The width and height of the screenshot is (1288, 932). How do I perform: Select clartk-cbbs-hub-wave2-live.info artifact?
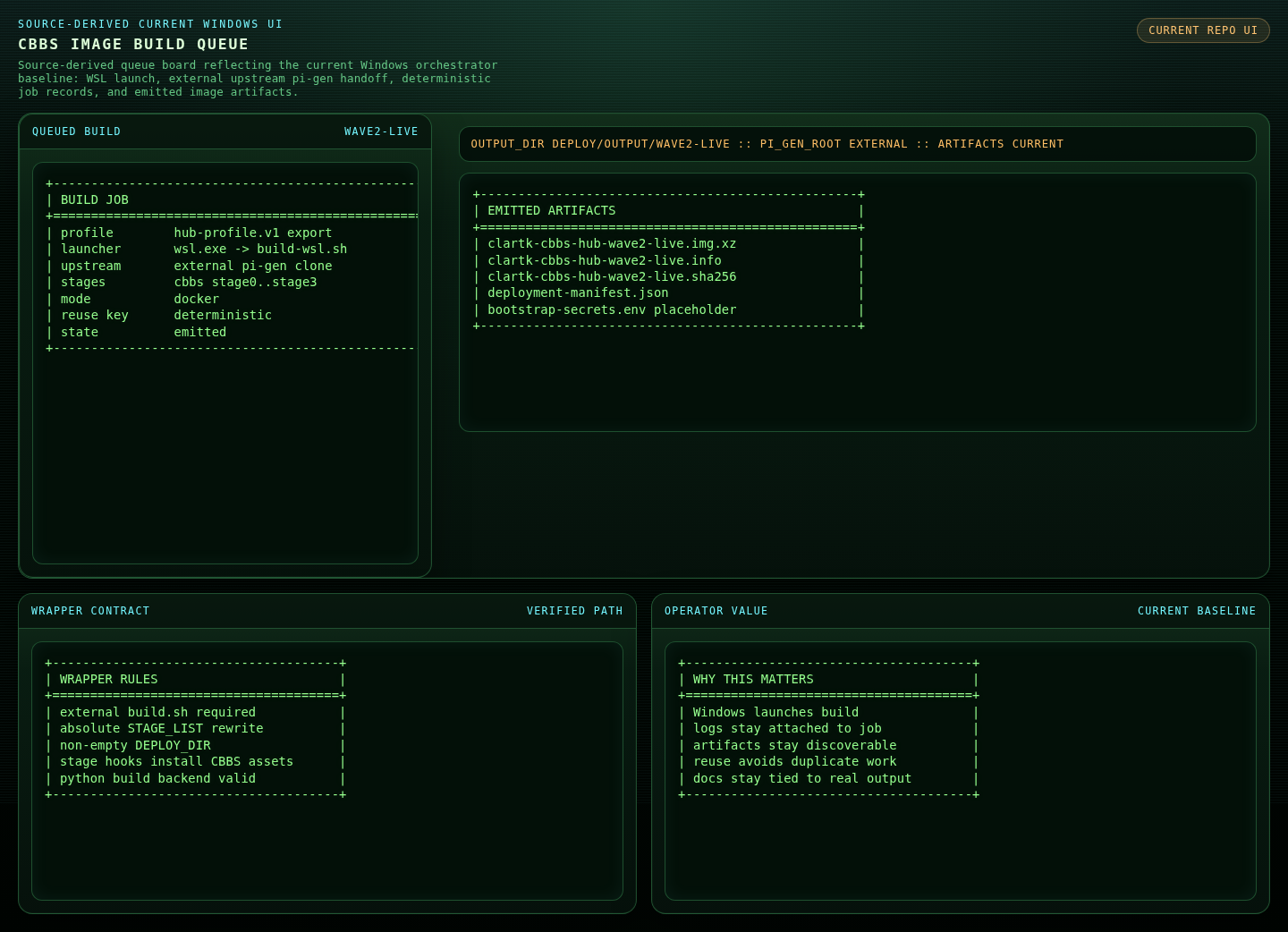[x=605, y=260]
